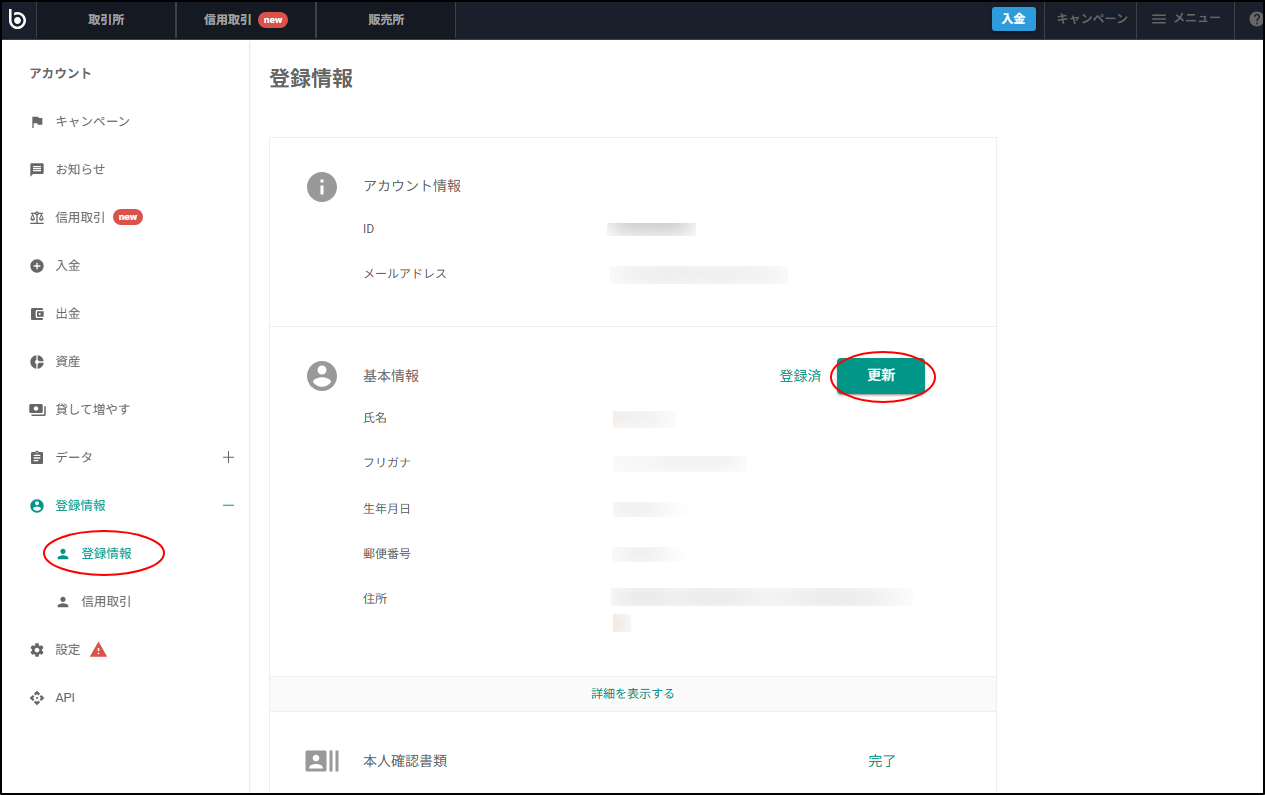Open the API sidebar icon
1265x795 pixels.
36,697
